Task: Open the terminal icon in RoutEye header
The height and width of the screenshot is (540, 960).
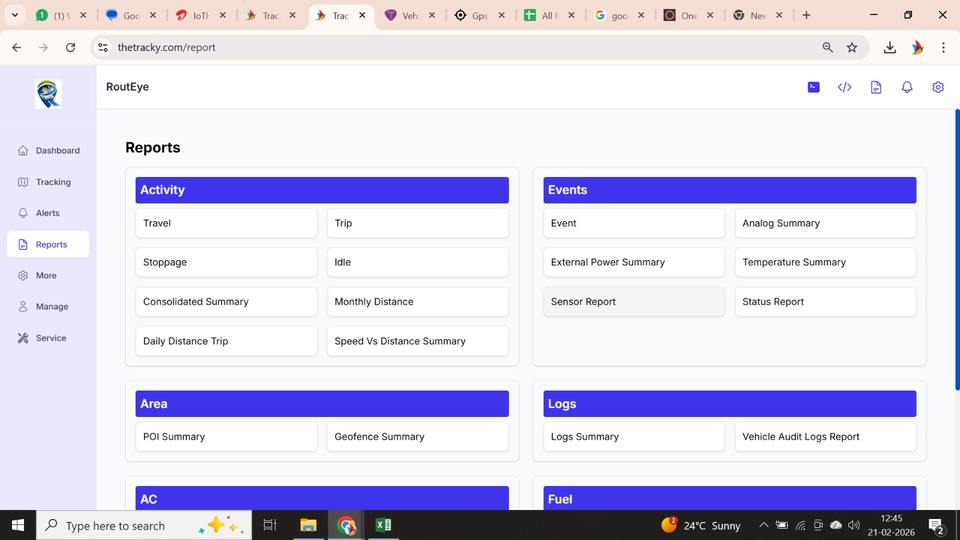Action: click(x=813, y=87)
